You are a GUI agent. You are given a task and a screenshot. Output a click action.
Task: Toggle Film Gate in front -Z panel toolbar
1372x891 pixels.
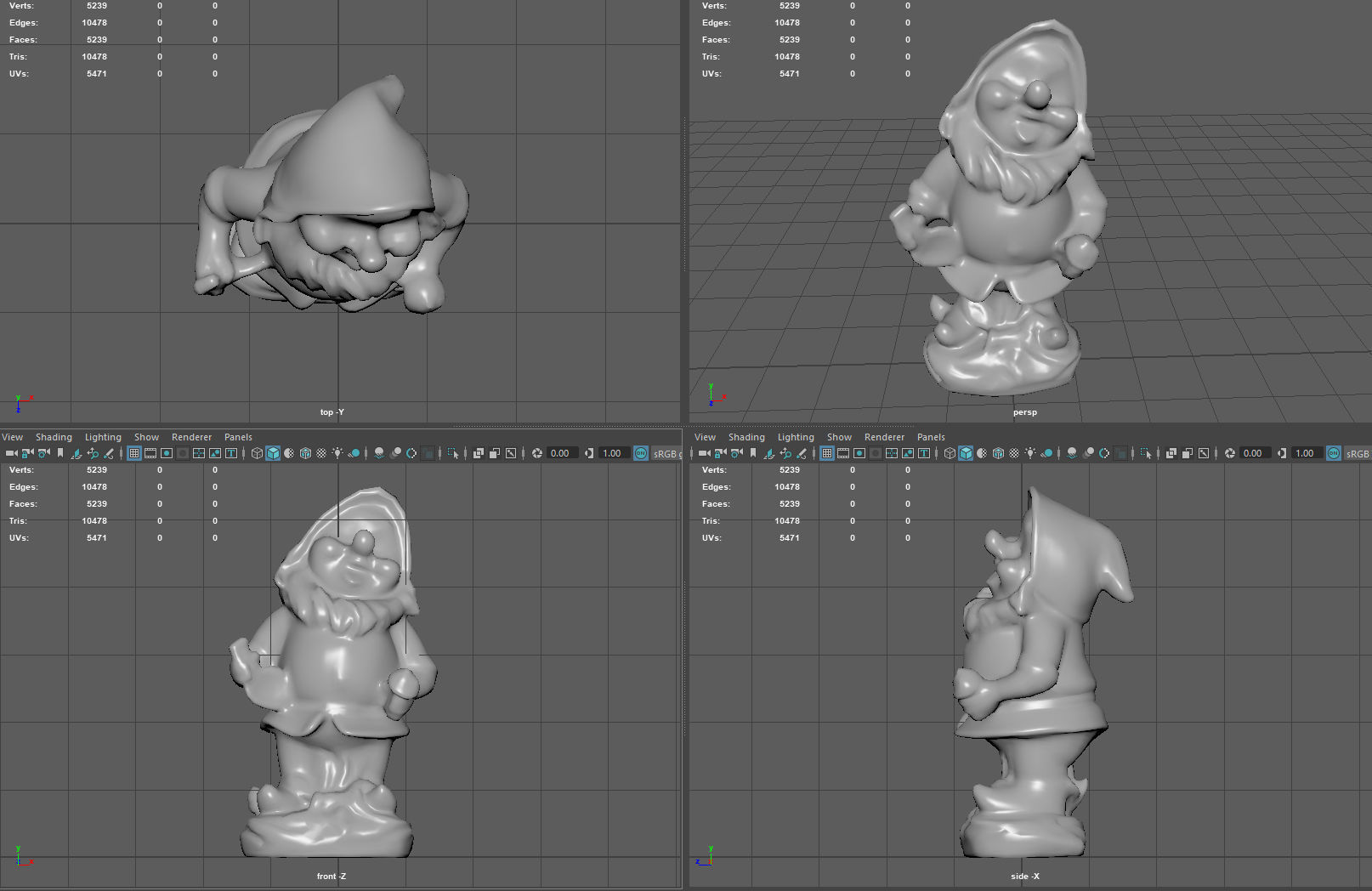pyautogui.click(x=150, y=453)
